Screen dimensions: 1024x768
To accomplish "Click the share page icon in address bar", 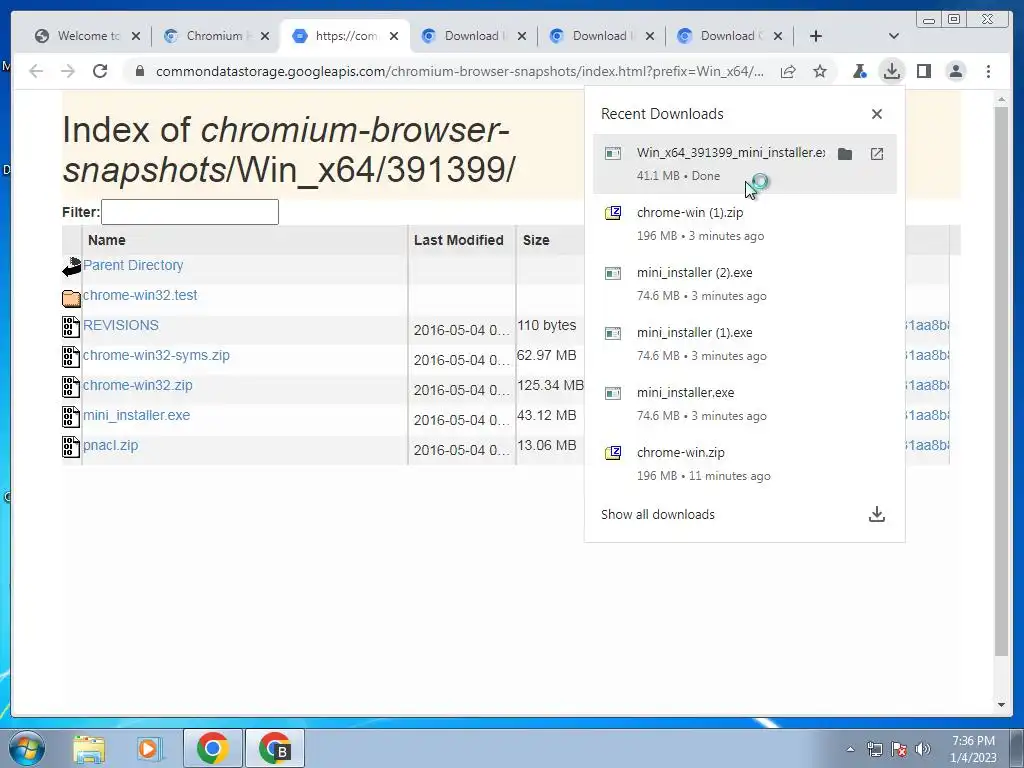I will pos(788,71).
